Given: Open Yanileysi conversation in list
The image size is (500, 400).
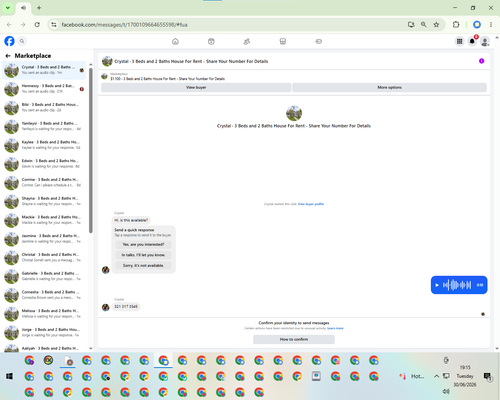Looking at the screenshot, I should coord(44,126).
